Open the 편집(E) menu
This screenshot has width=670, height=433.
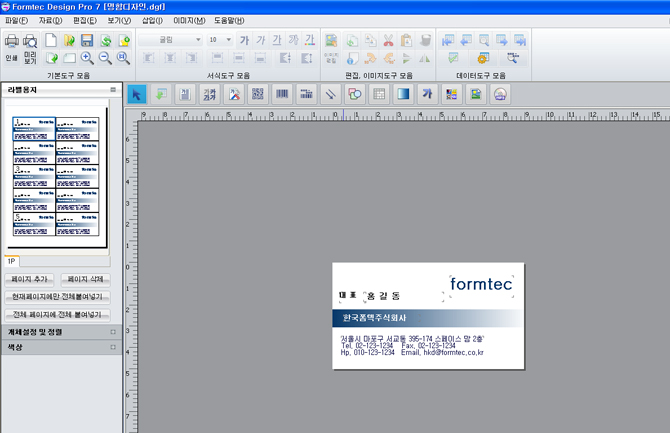point(85,21)
